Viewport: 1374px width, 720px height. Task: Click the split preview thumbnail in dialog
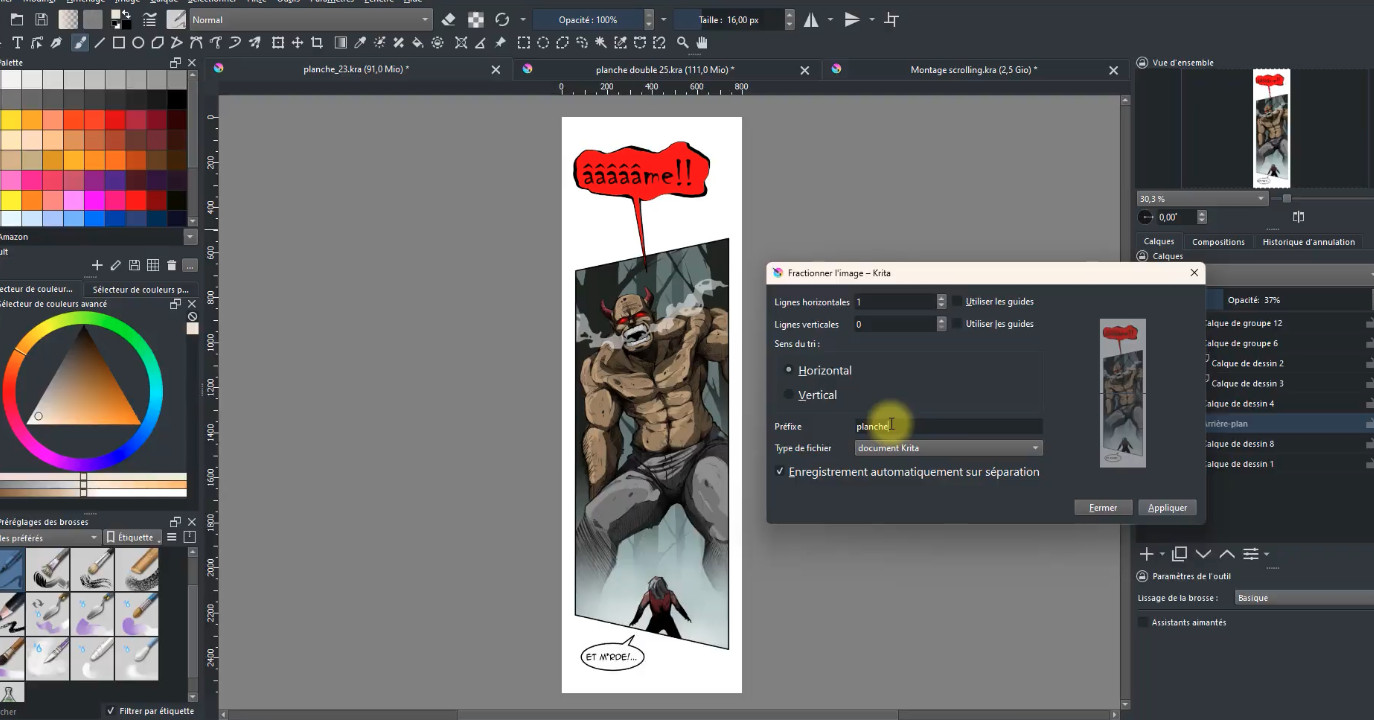1122,393
